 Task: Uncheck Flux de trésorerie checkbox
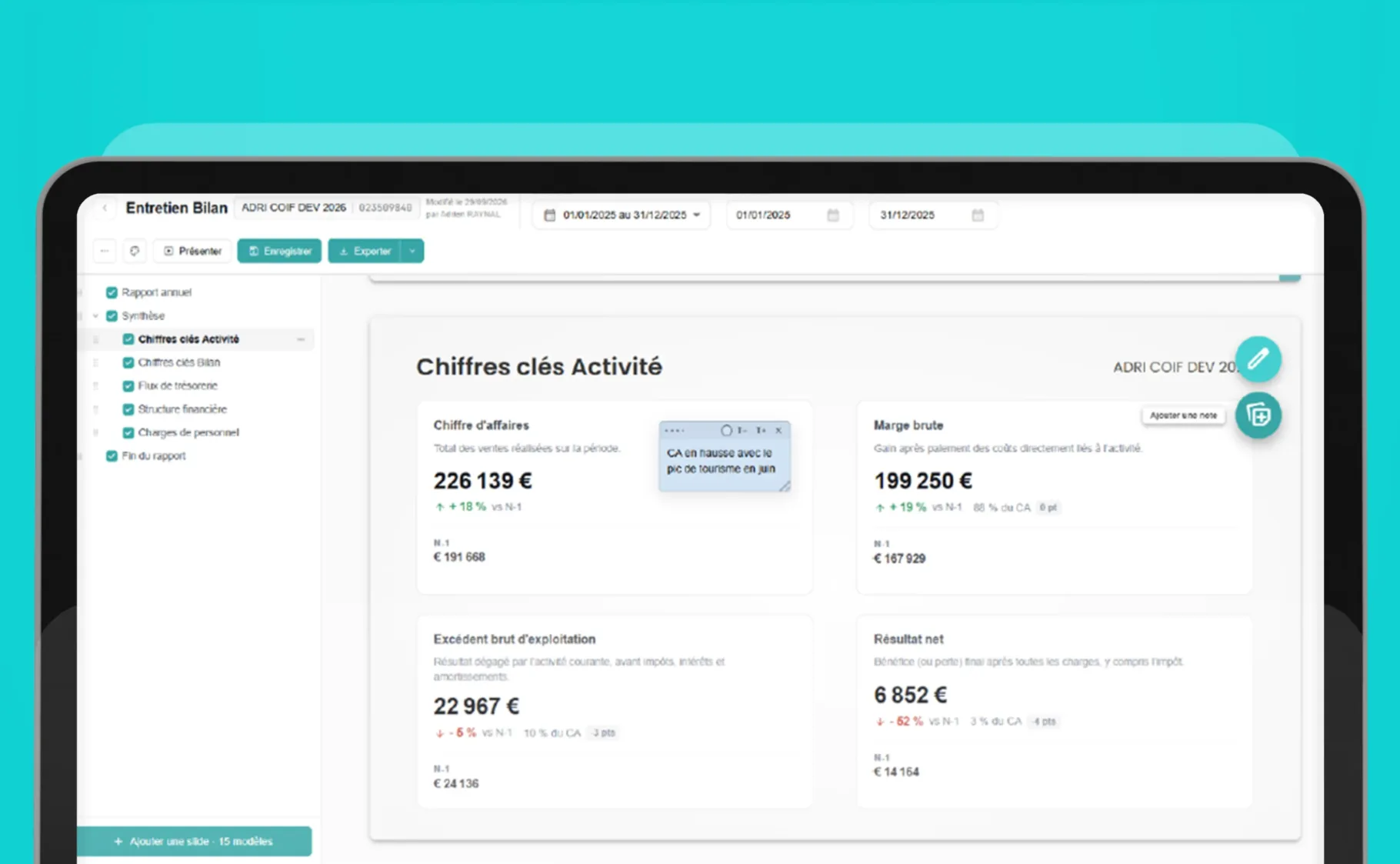tap(128, 385)
